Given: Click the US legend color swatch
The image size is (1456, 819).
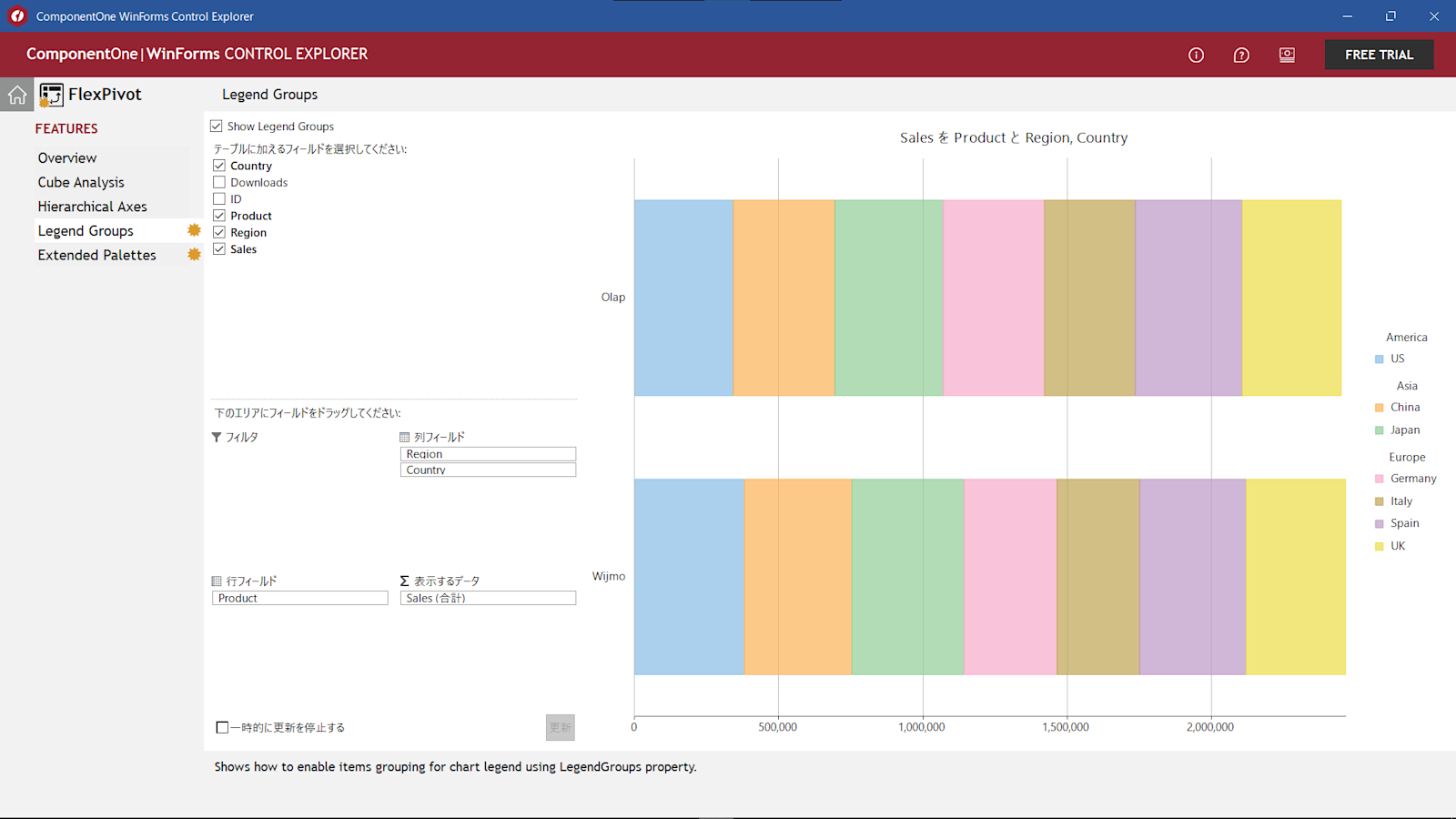Looking at the screenshot, I should 1379,359.
